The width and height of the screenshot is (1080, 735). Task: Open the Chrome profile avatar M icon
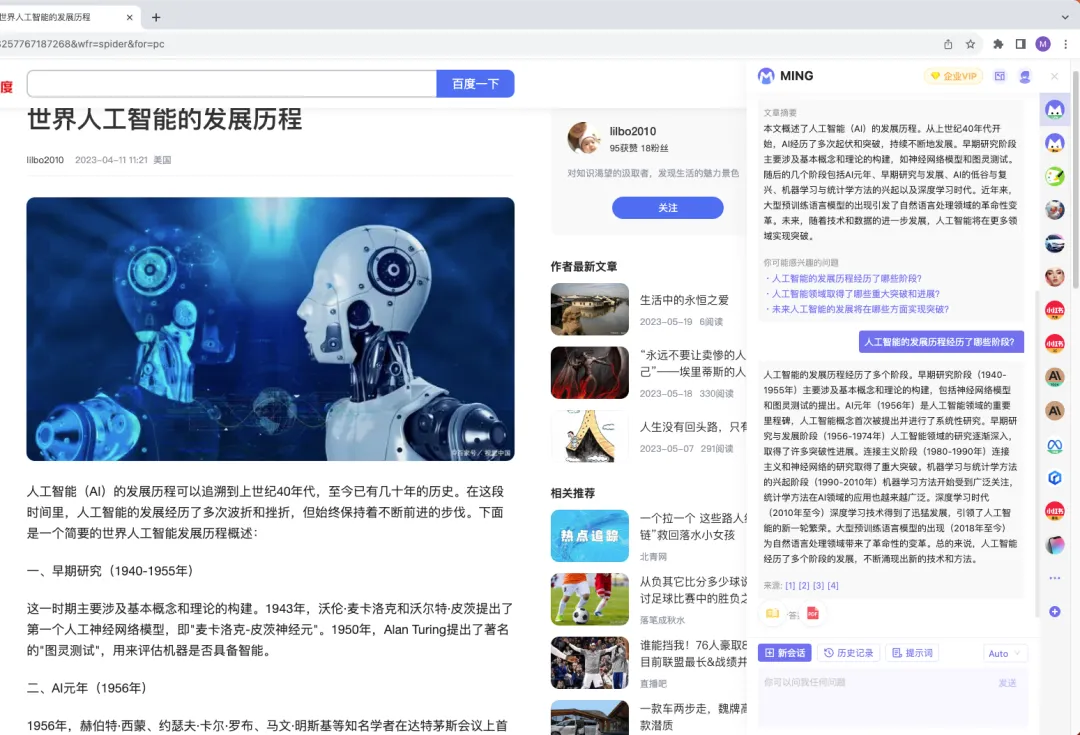[1042, 44]
